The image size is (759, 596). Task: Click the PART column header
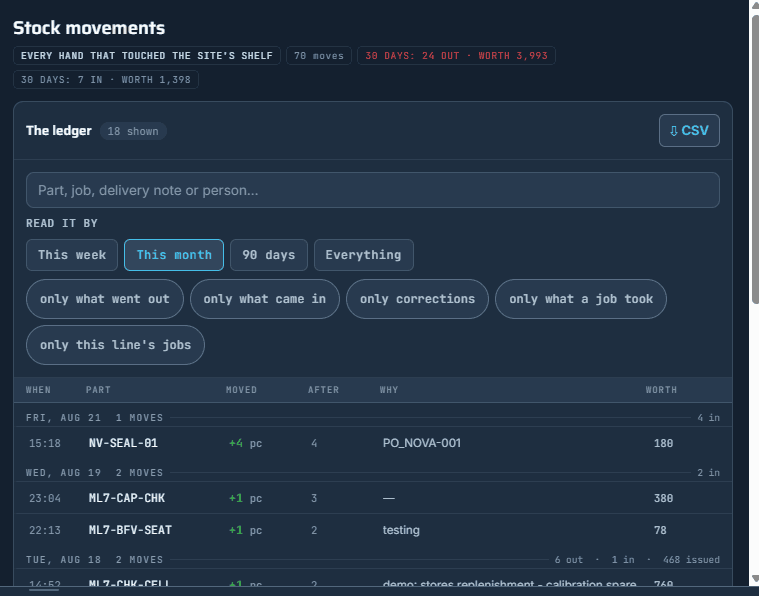tap(98, 390)
